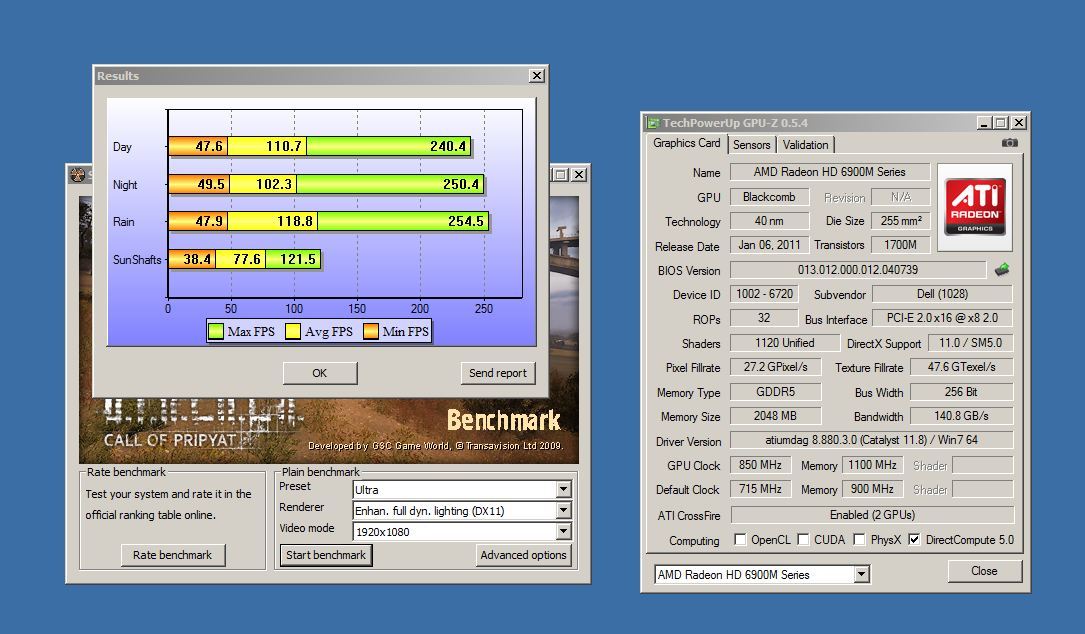
Task: Click the Memory Size value 2048 MB
Action: click(776, 416)
